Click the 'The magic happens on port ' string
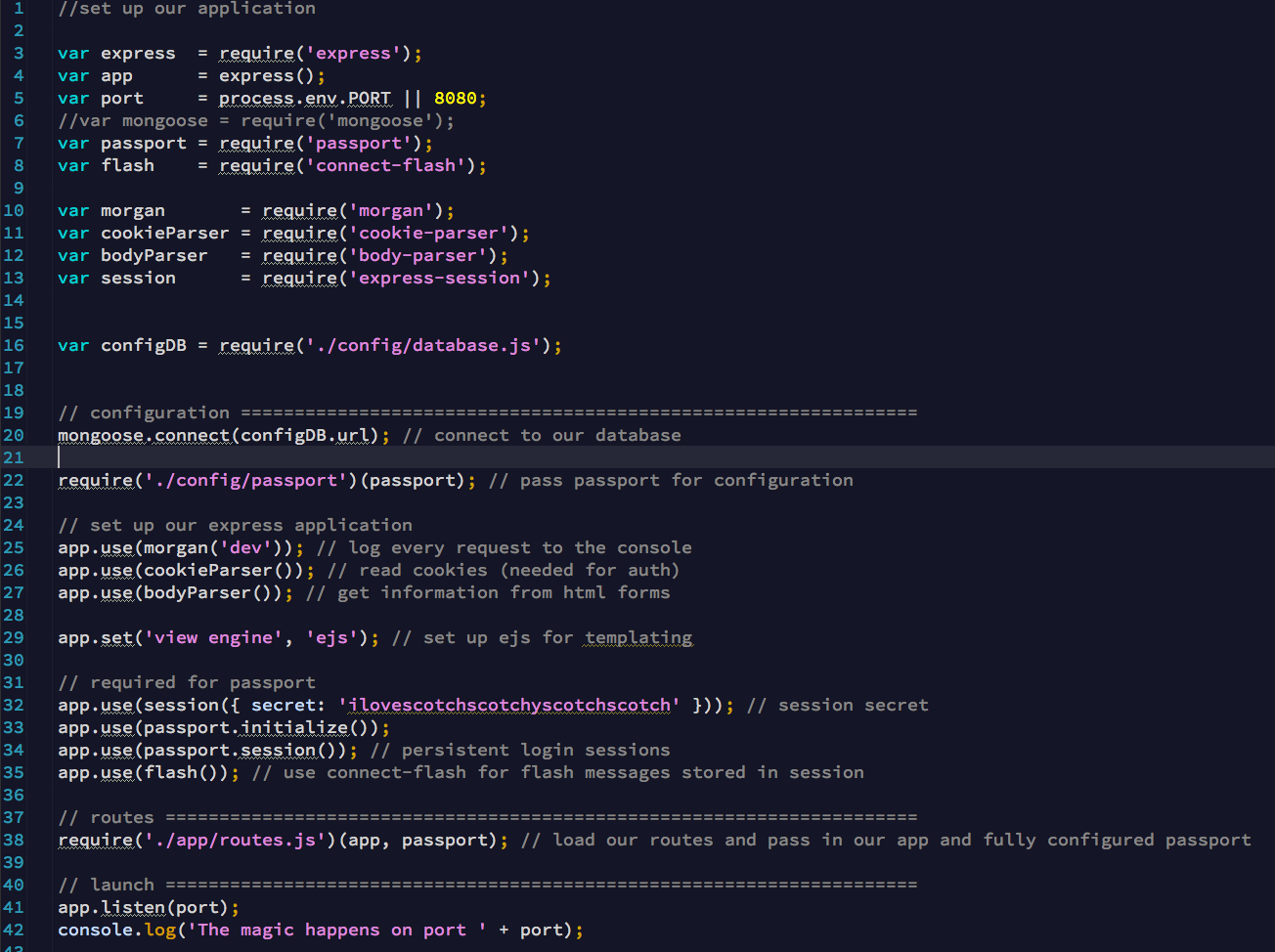1275x952 pixels. coord(337,930)
